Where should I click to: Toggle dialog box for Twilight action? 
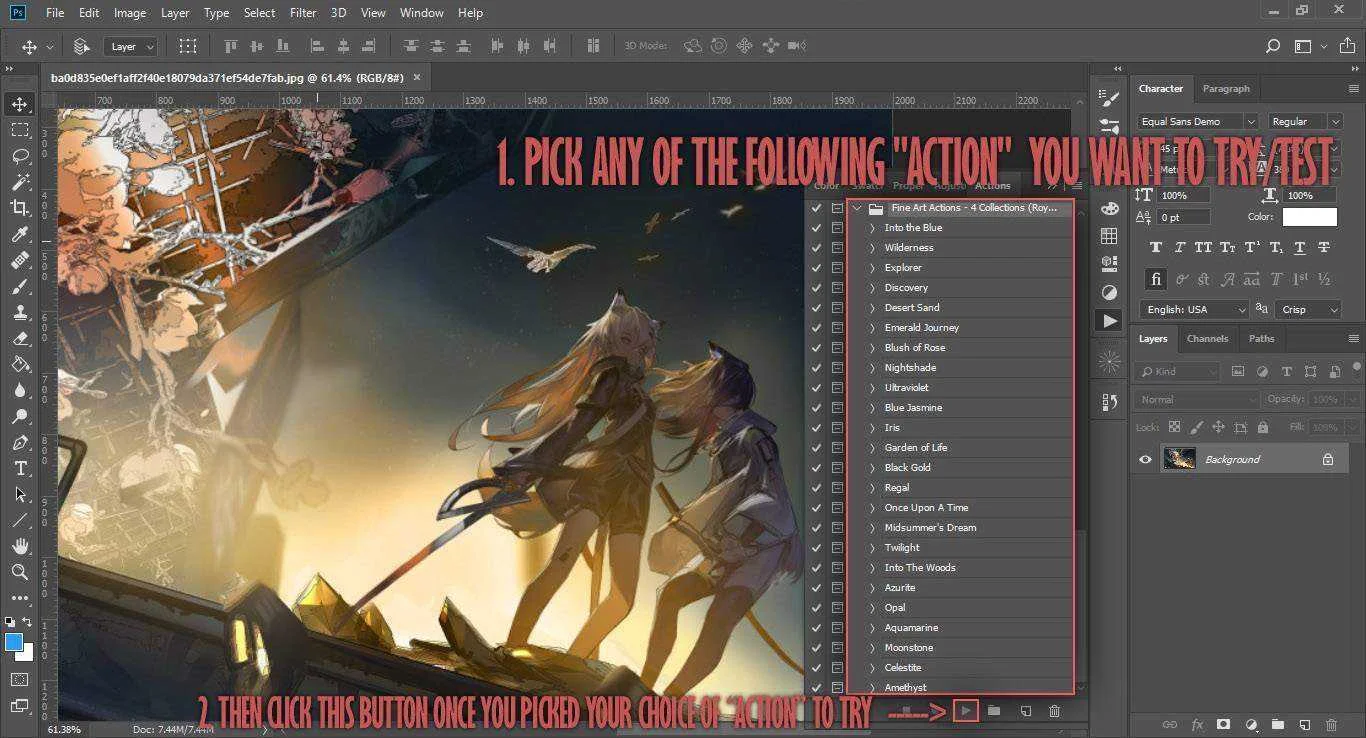(837, 548)
